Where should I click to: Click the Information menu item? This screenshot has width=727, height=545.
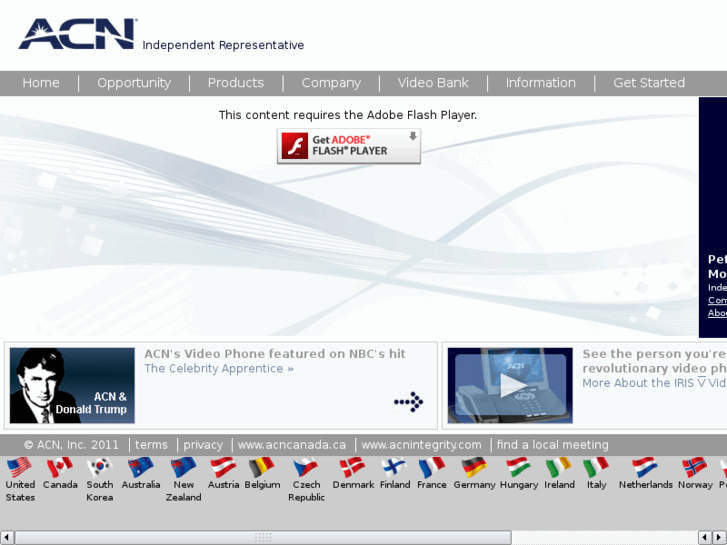click(x=541, y=83)
